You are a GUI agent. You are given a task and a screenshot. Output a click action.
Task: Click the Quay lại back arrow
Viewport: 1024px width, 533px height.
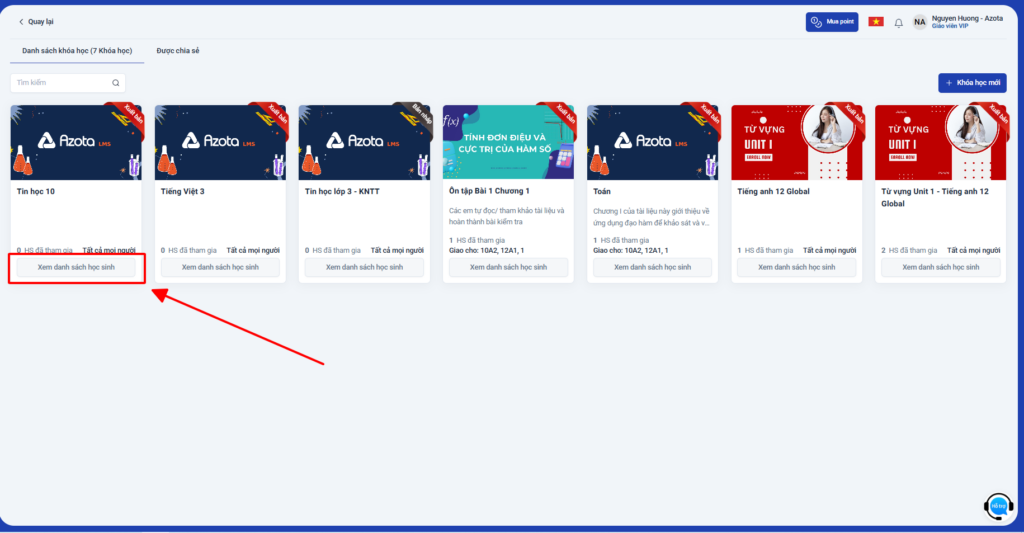click(x=22, y=21)
